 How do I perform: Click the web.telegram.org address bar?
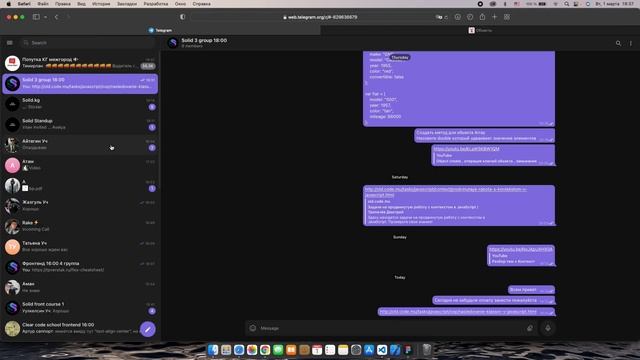(320, 17)
